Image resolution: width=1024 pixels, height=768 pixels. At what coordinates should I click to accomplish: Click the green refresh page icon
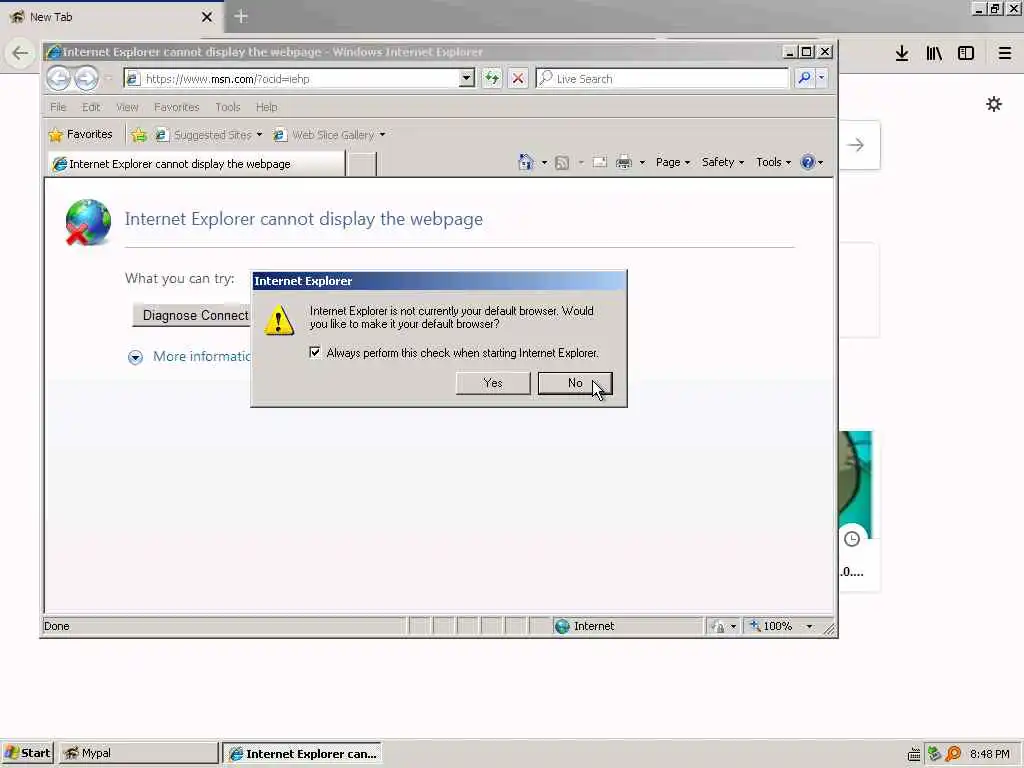pos(492,78)
